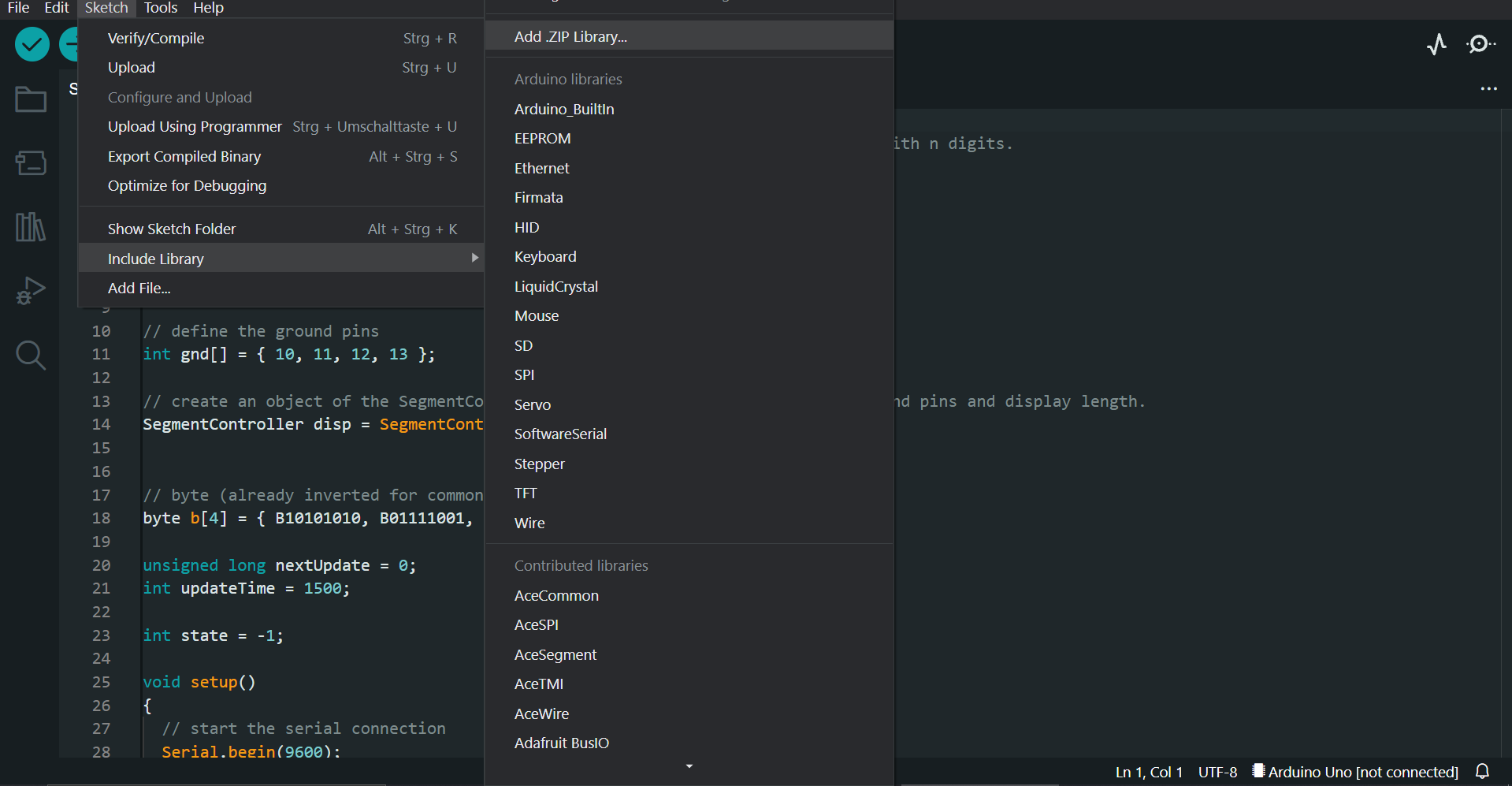Open the Serial Monitor icon
This screenshot has height=786, width=1512.
coord(1480,45)
